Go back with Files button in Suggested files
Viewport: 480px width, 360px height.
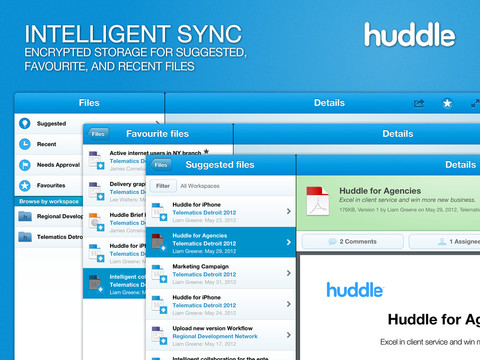click(x=161, y=165)
